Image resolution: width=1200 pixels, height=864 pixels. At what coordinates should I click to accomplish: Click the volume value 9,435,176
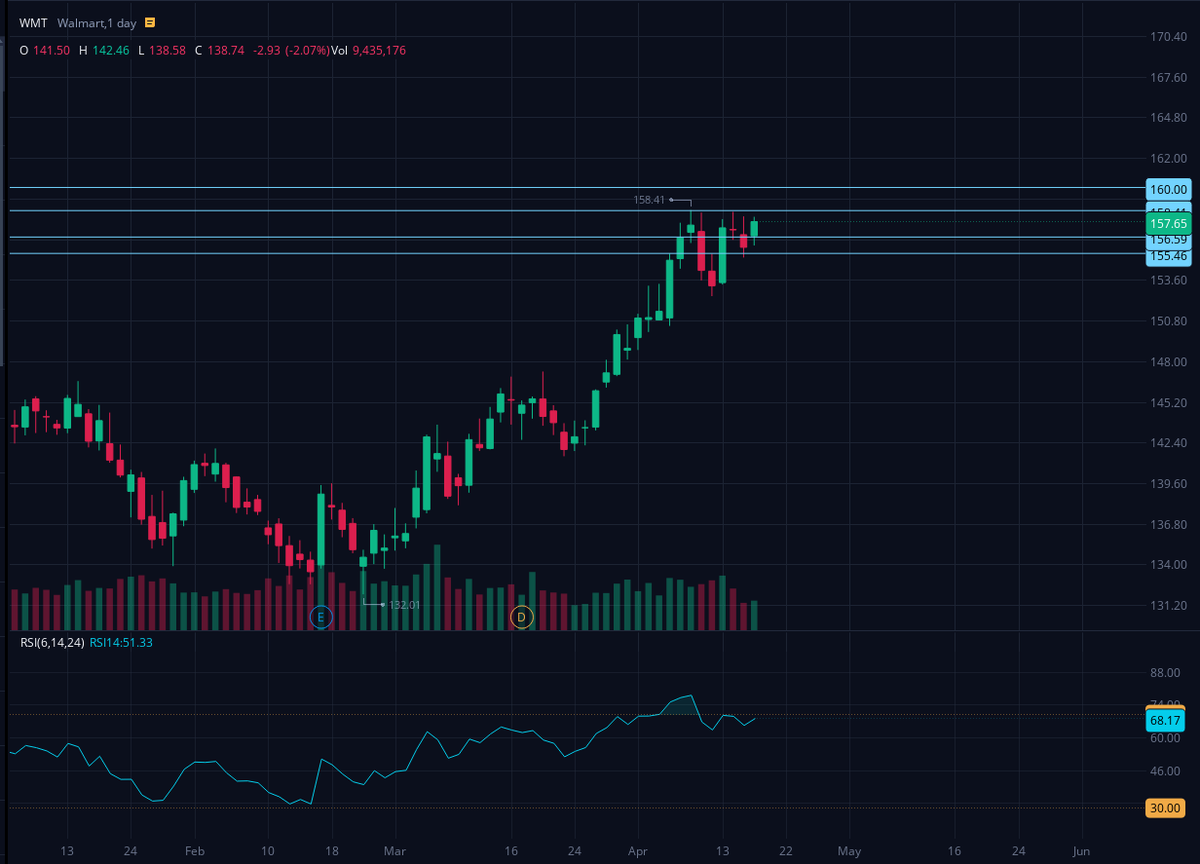pyautogui.click(x=379, y=50)
